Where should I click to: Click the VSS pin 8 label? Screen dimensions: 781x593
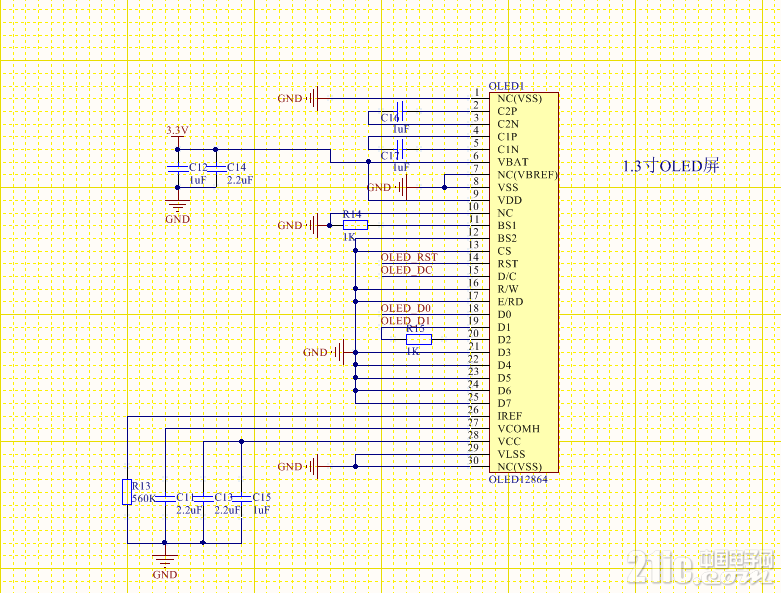pyautogui.click(x=508, y=187)
